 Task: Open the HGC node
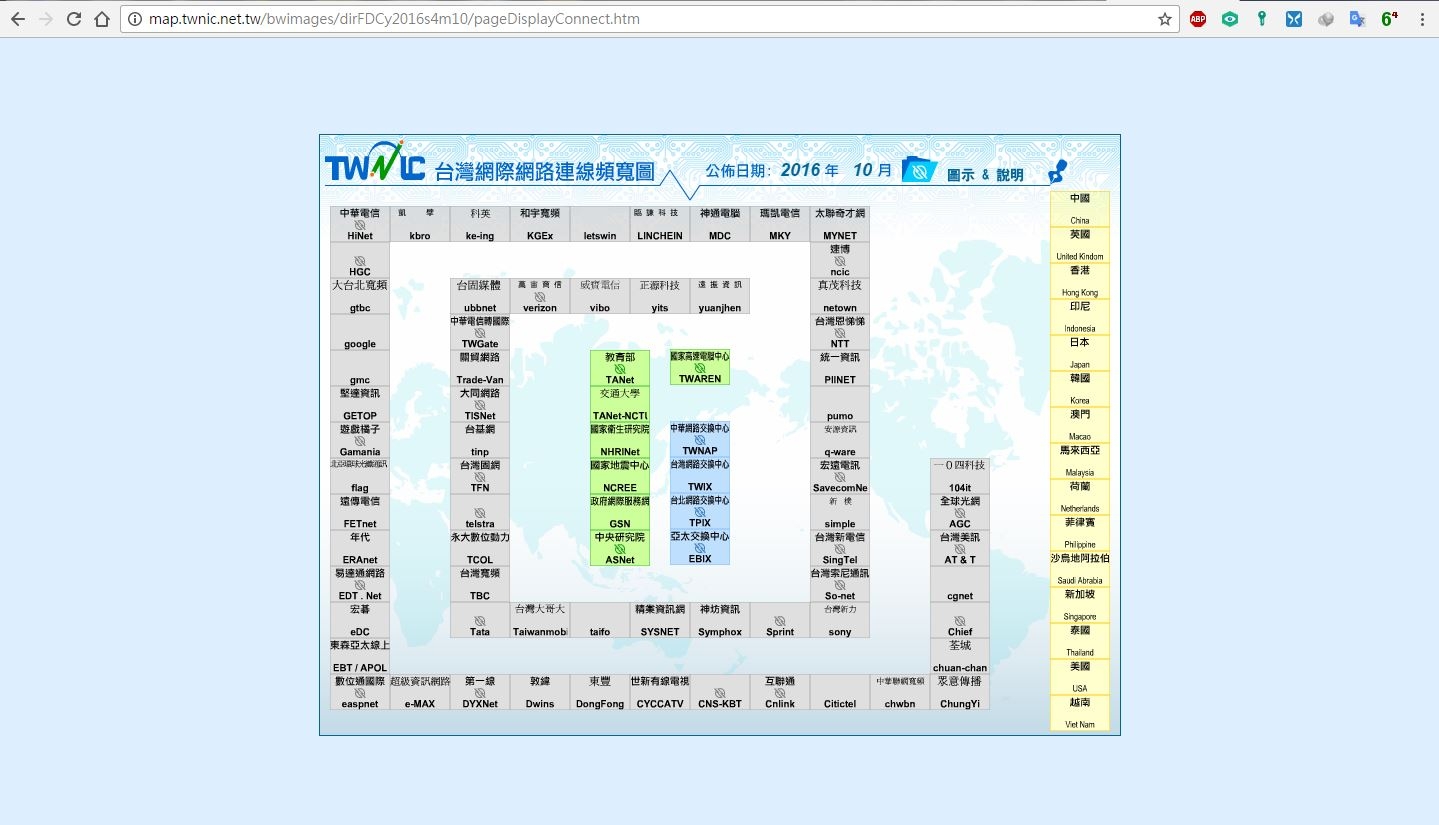(x=360, y=260)
